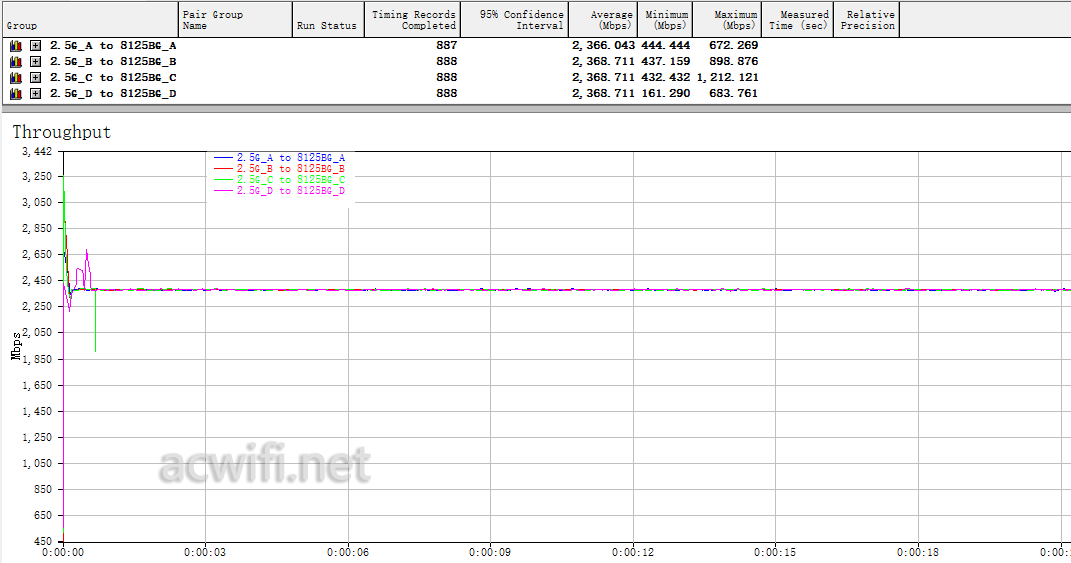Click the 2,450 y-axis tick label
1071x563 pixels.
pos(37,281)
